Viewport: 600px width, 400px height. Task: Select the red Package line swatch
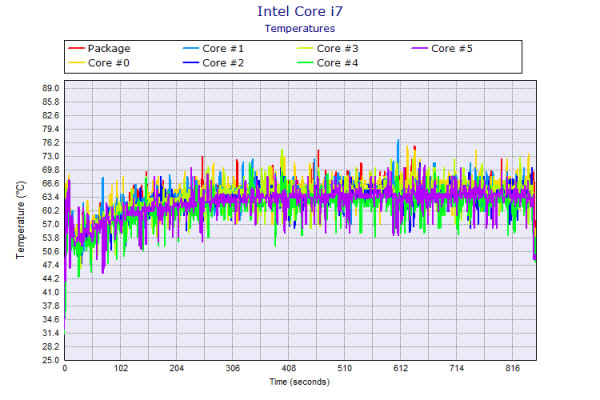click(x=76, y=48)
